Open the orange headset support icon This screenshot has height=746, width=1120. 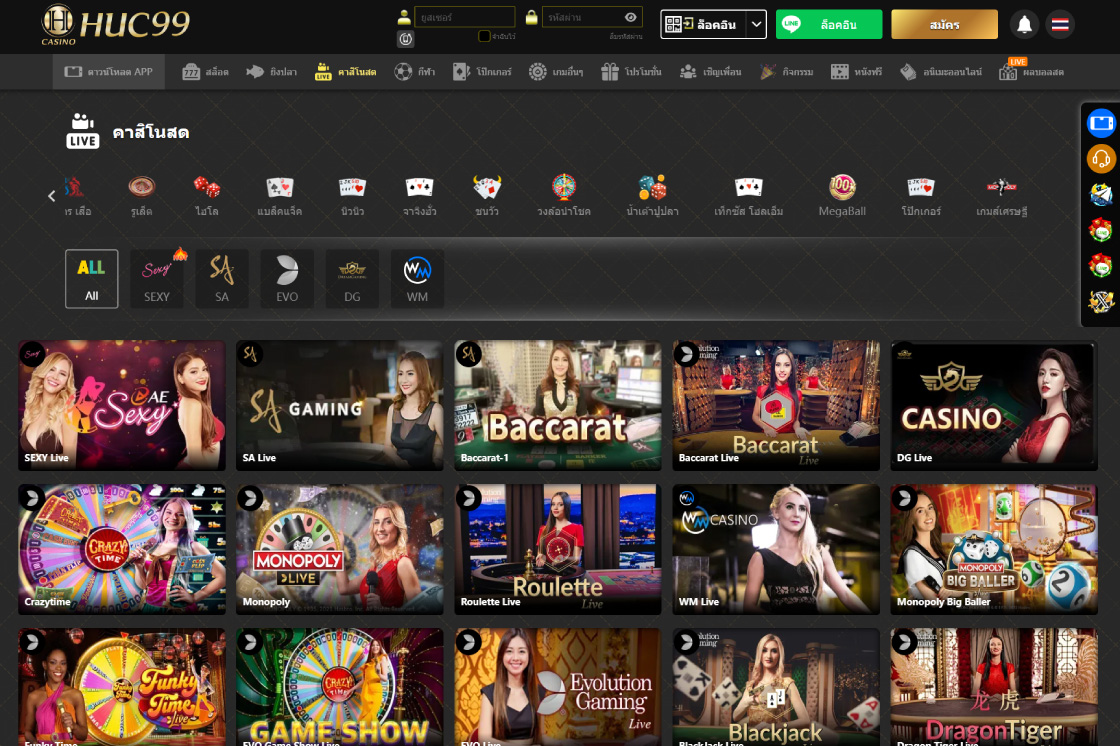tap(1101, 159)
